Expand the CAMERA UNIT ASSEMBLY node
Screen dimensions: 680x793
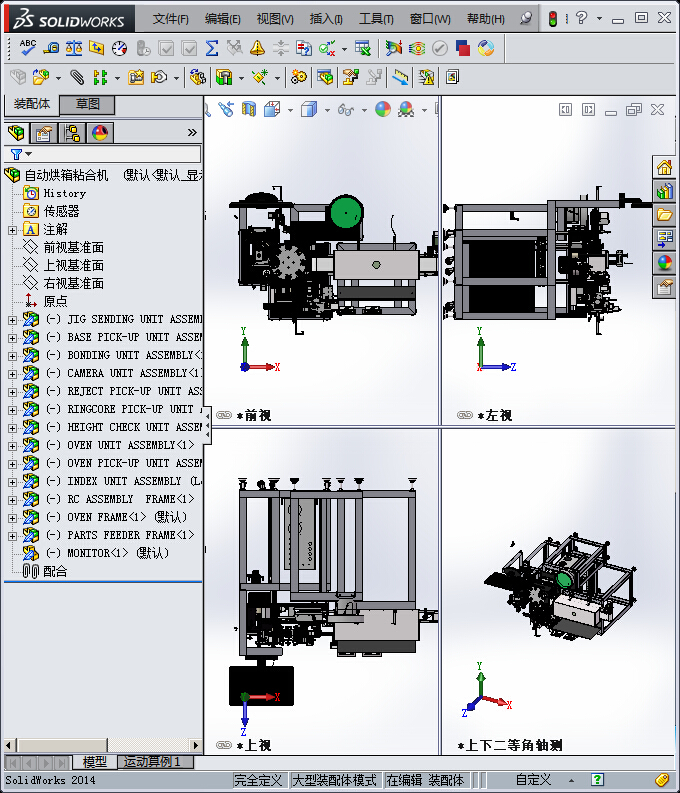pyautogui.click(x=13, y=374)
